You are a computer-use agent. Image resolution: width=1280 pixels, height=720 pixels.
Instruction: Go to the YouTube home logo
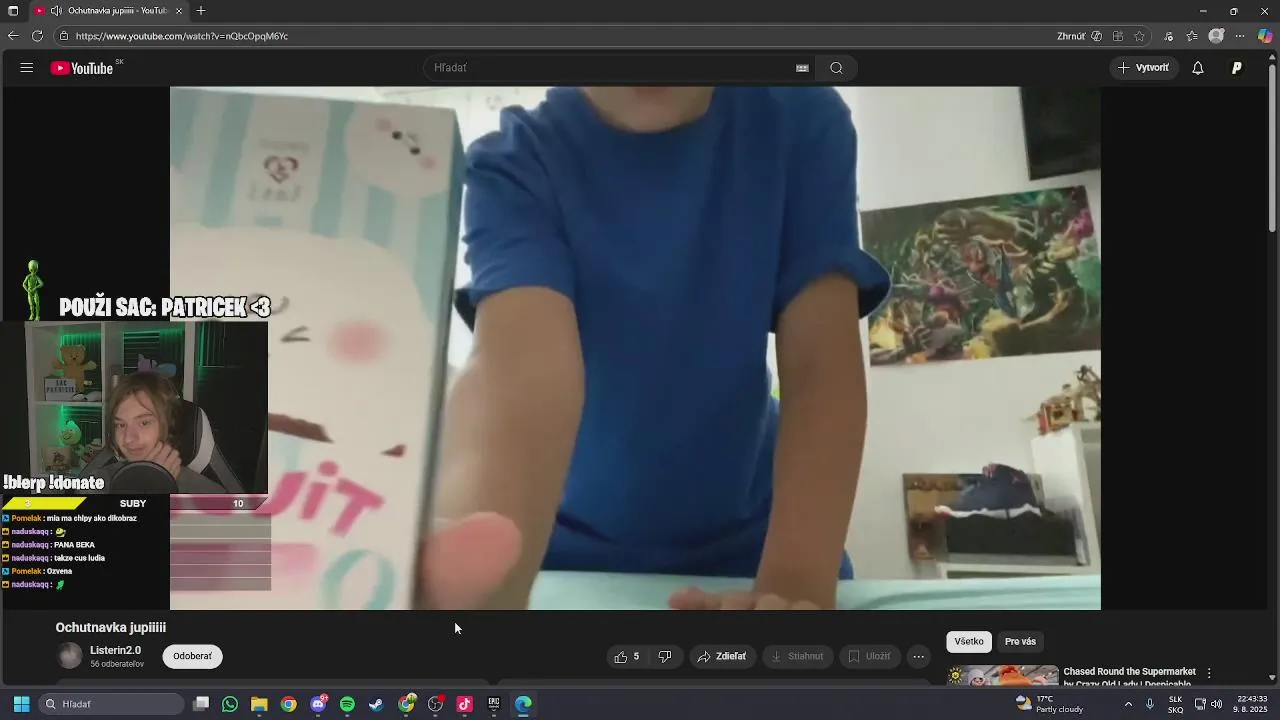tap(83, 68)
